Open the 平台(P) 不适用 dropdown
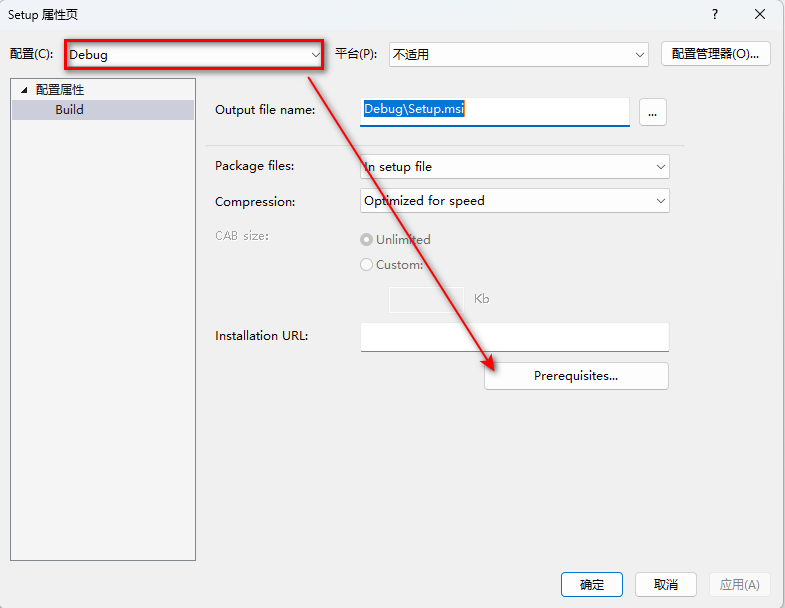 (x=518, y=54)
